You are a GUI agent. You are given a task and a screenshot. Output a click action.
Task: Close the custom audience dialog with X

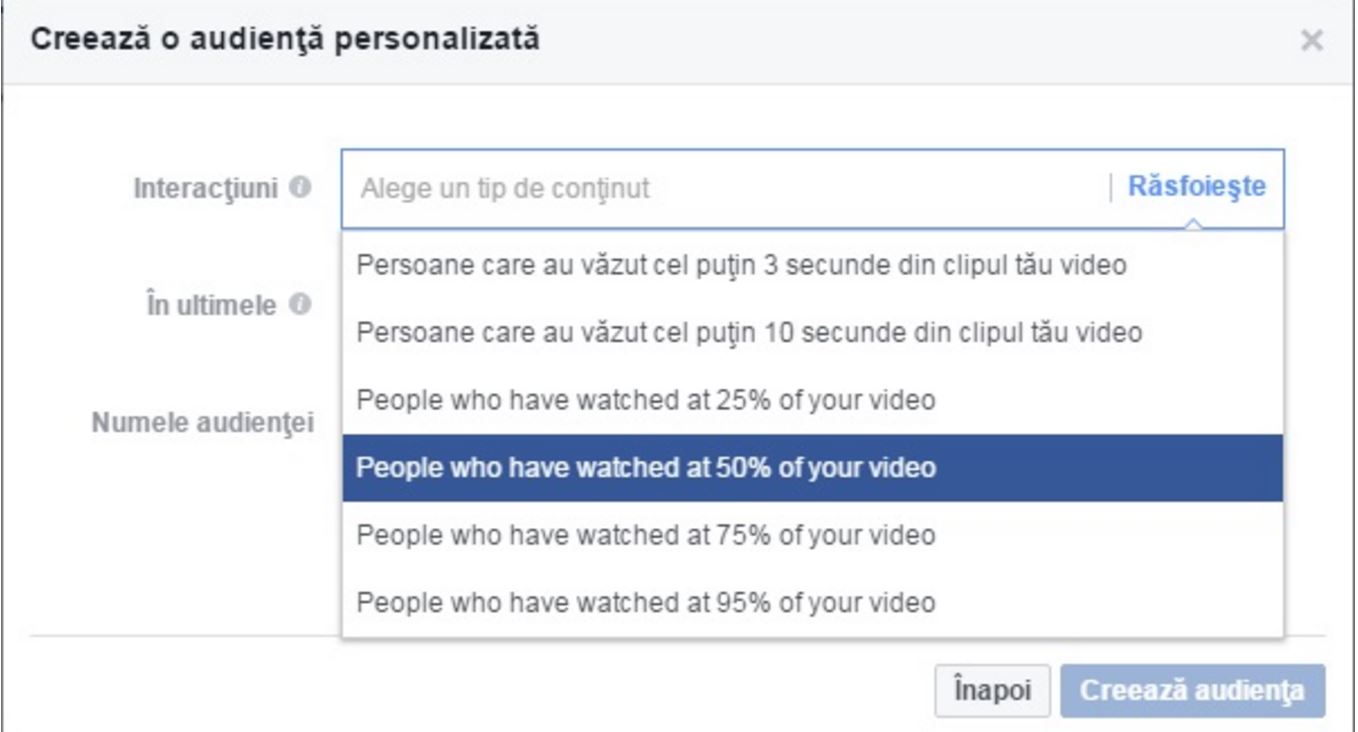tap(1311, 42)
